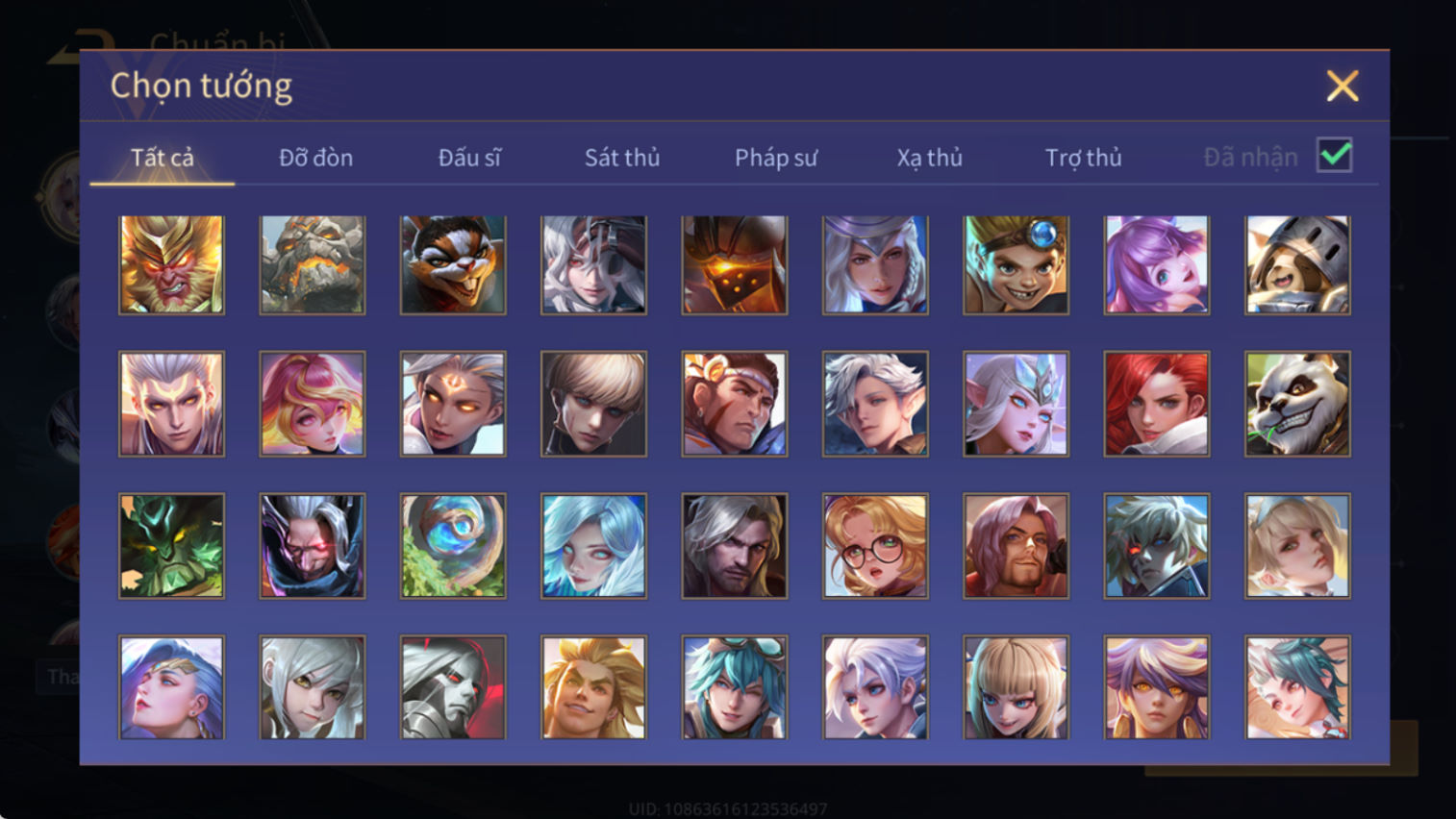Image resolution: width=1456 pixels, height=819 pixels.
Task: Select the Tất cả tab
Action: click(163, 158)
